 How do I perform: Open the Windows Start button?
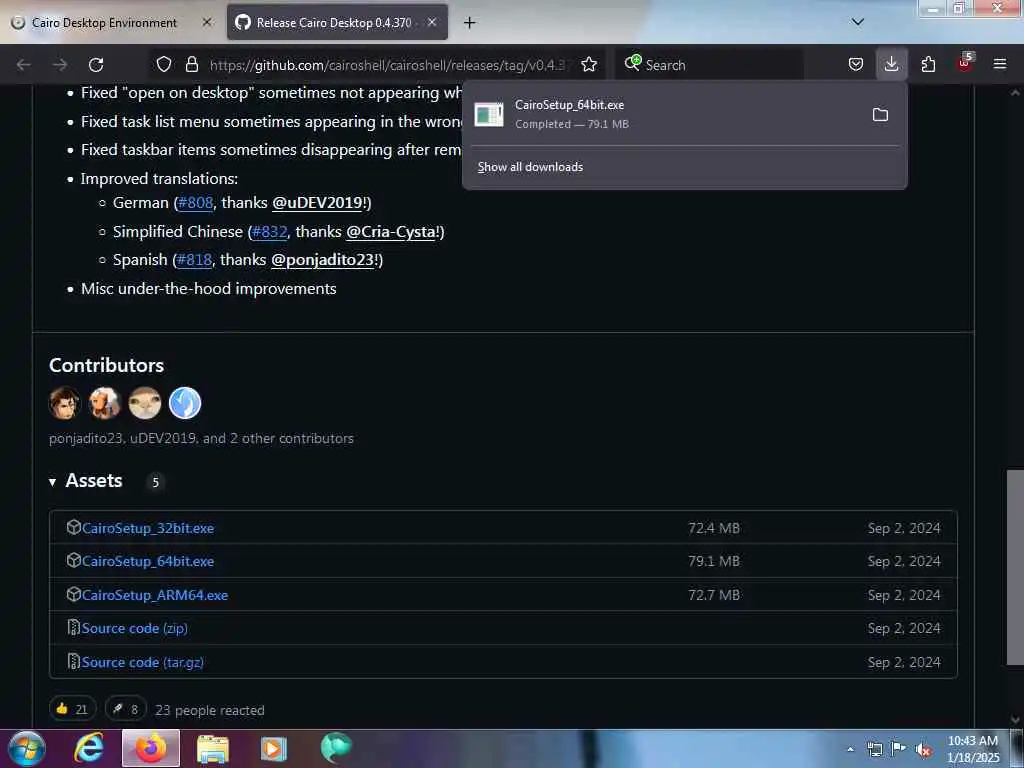point(26,748)
